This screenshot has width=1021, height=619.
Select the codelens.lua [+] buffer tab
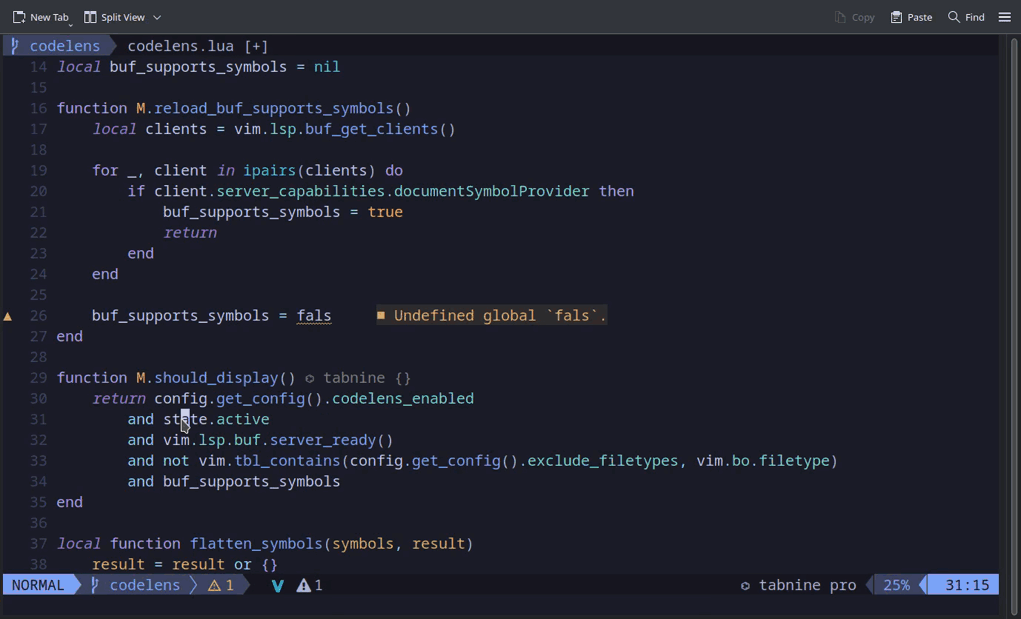point(197,46)
